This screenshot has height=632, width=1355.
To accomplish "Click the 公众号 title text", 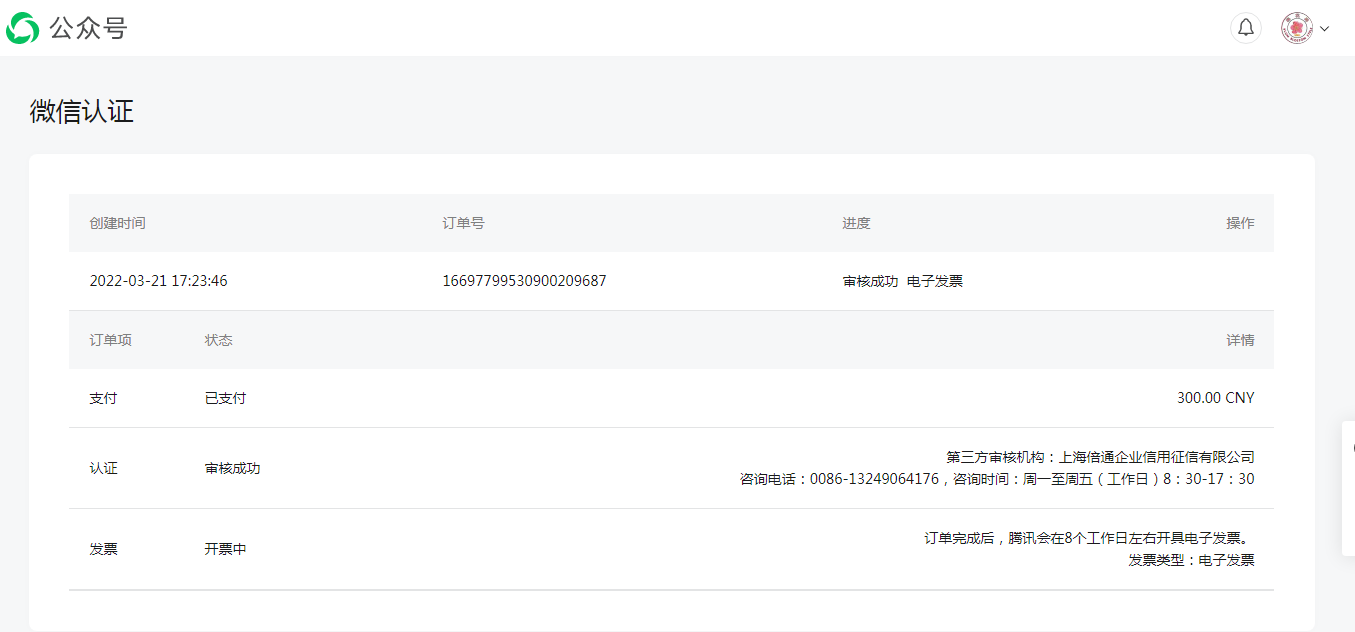I will 88,28.
